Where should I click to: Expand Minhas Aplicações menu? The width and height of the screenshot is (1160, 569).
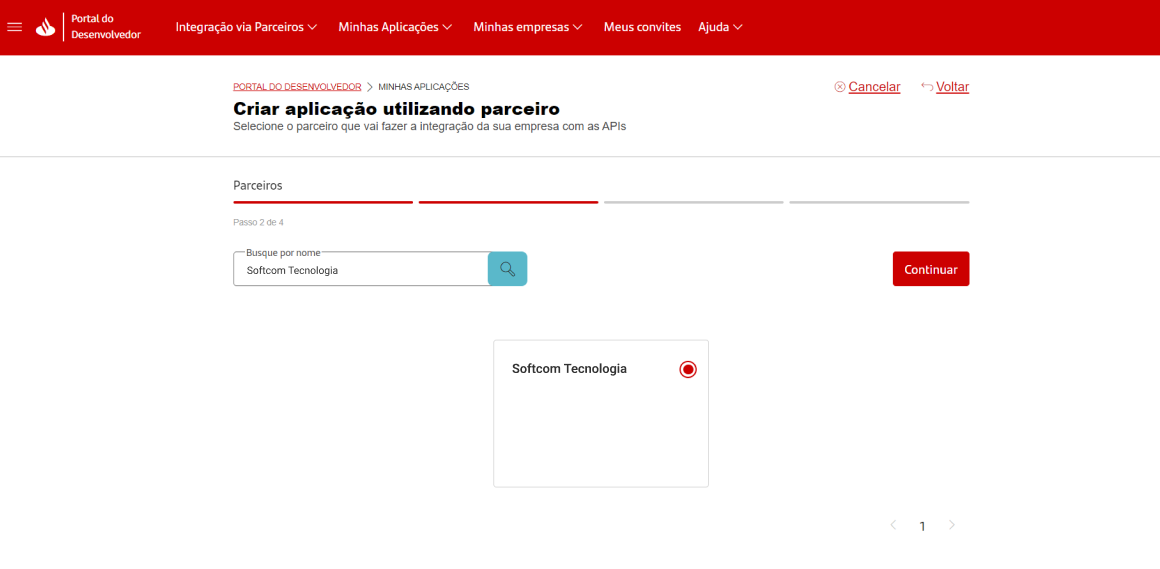click(395, 27)
